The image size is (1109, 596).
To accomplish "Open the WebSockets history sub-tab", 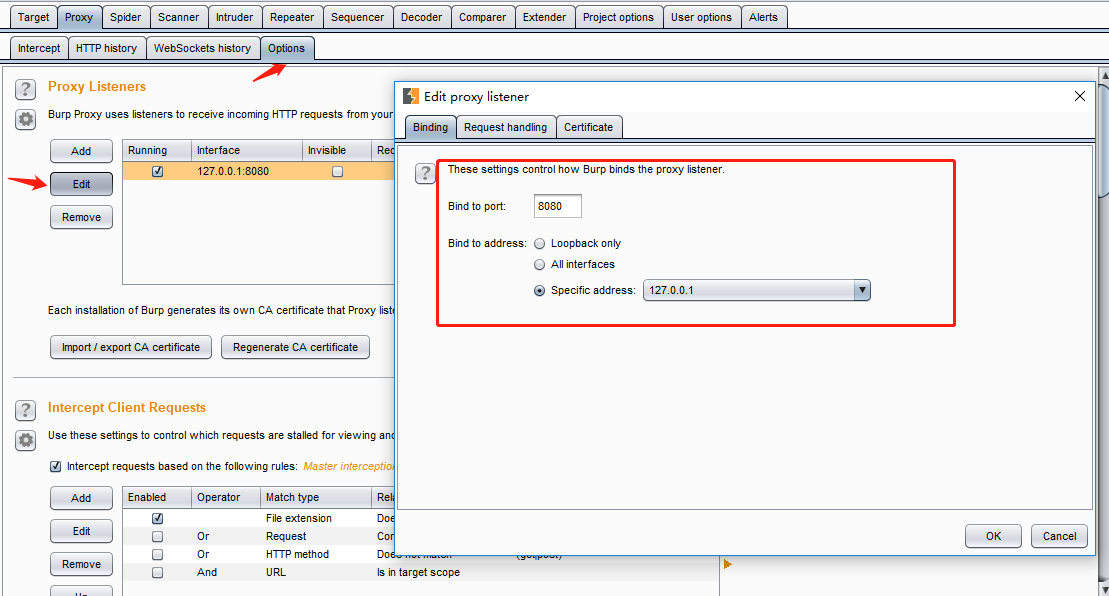I will click(202, 48).
